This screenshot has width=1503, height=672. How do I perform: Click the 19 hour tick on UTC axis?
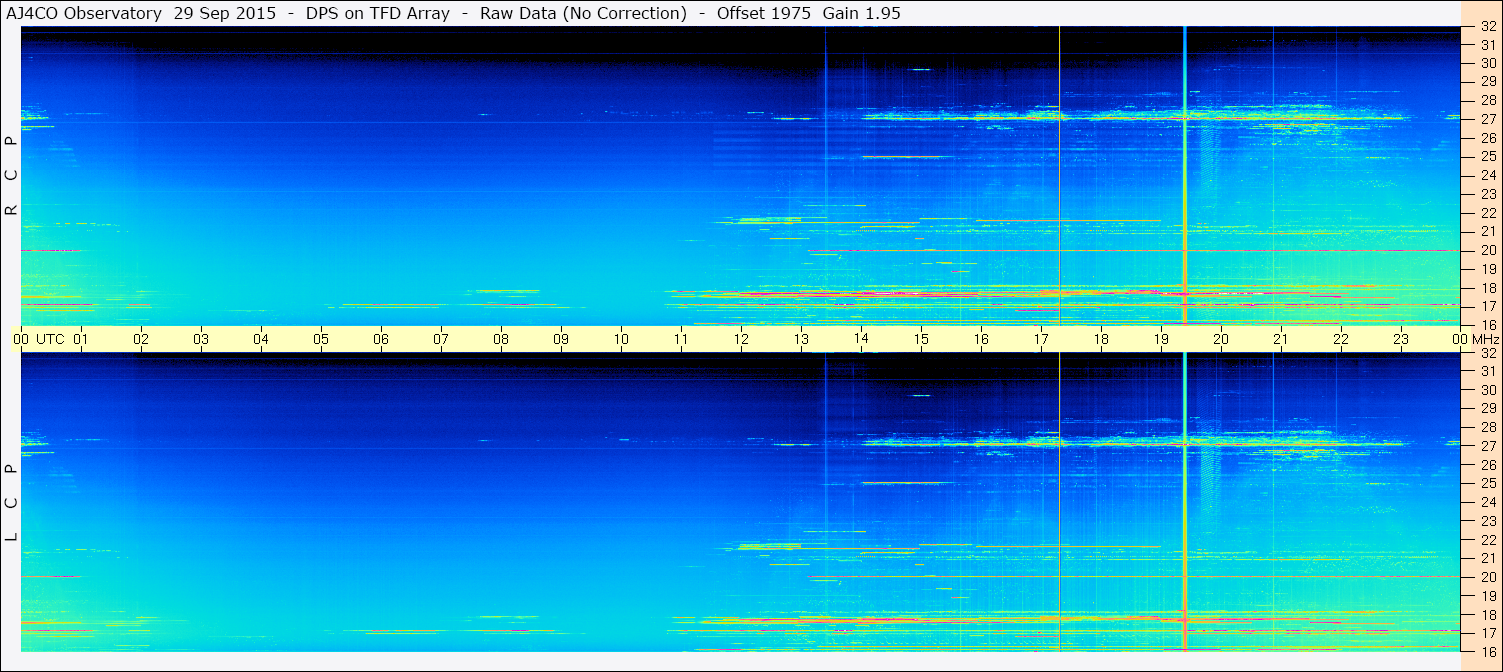[x=1160, y=339]
